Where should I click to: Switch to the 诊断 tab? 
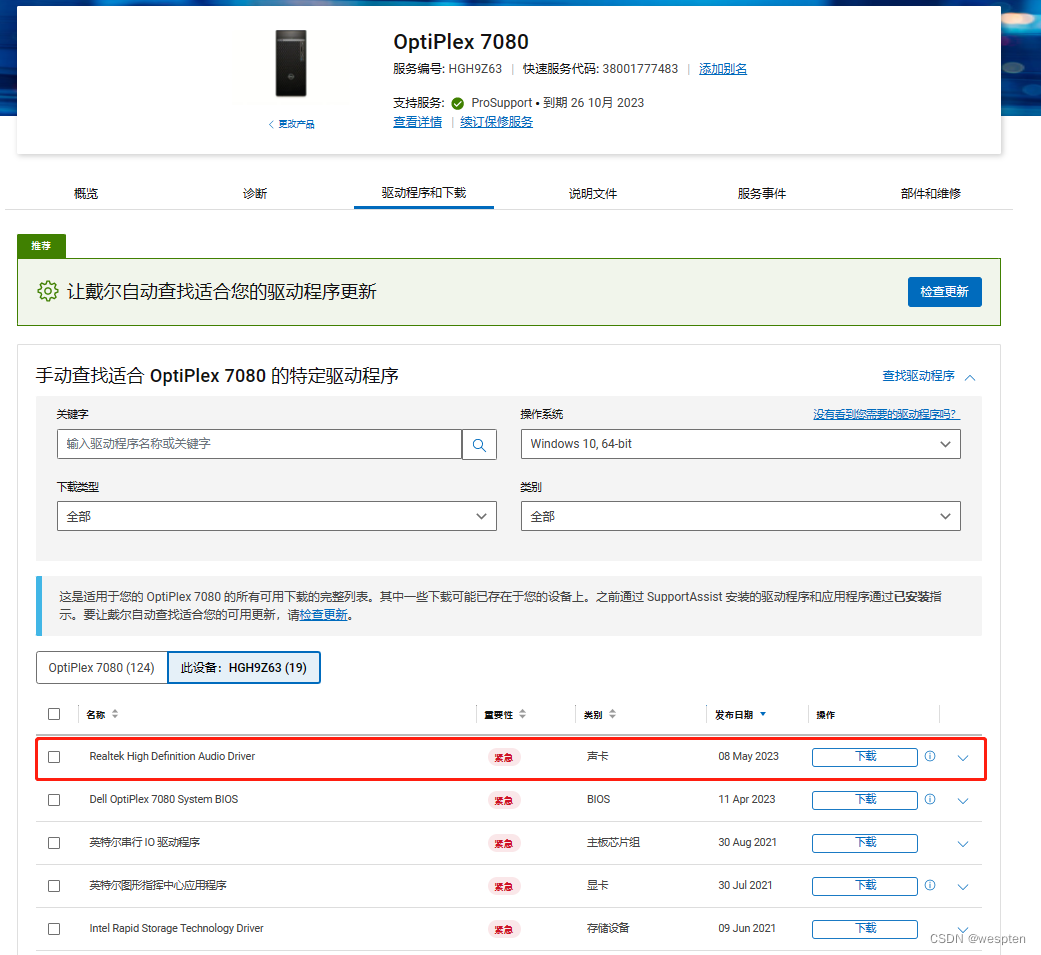coord(255,193)
